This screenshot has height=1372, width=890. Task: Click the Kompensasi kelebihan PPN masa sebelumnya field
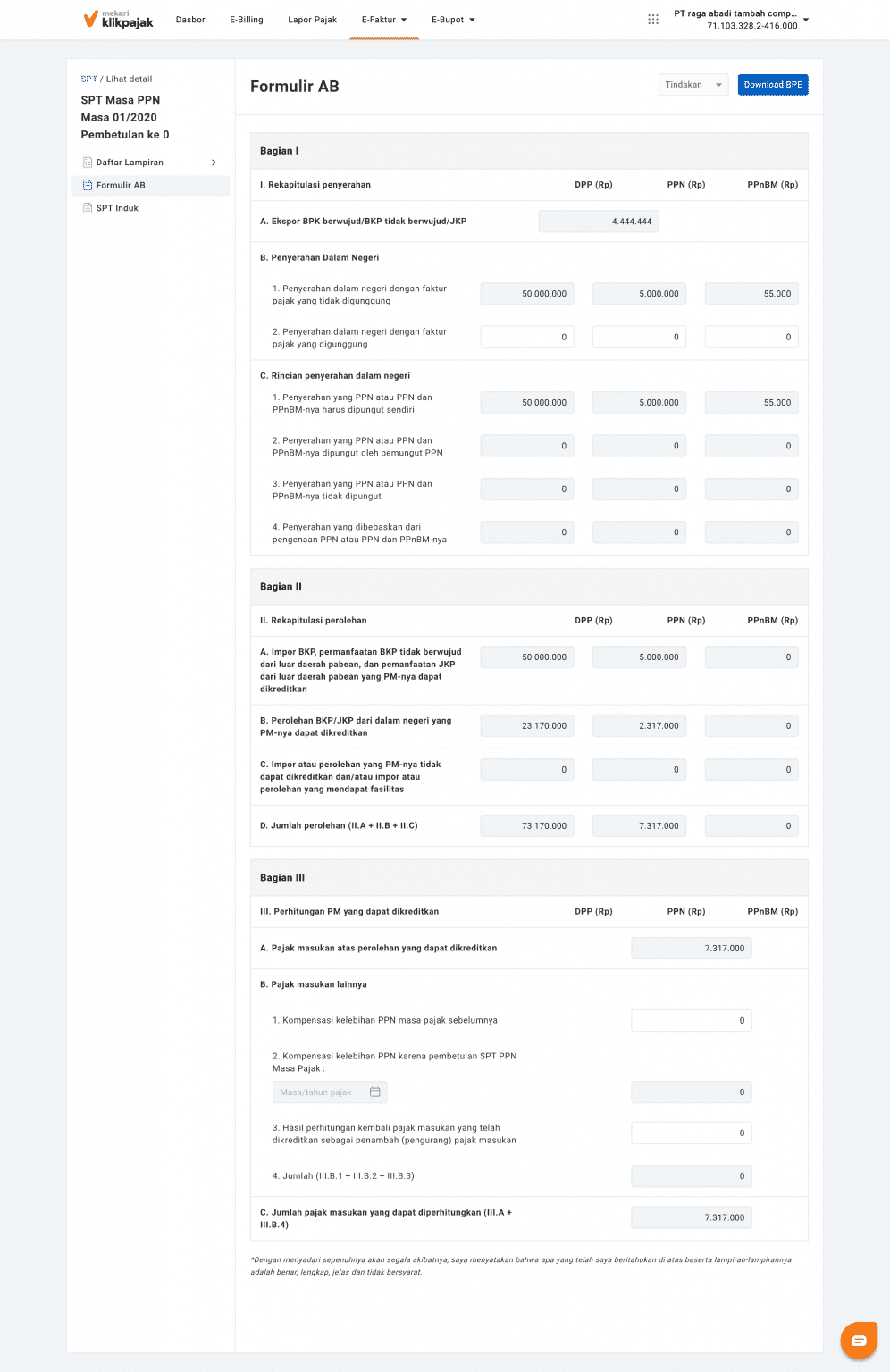point(692,1021)
